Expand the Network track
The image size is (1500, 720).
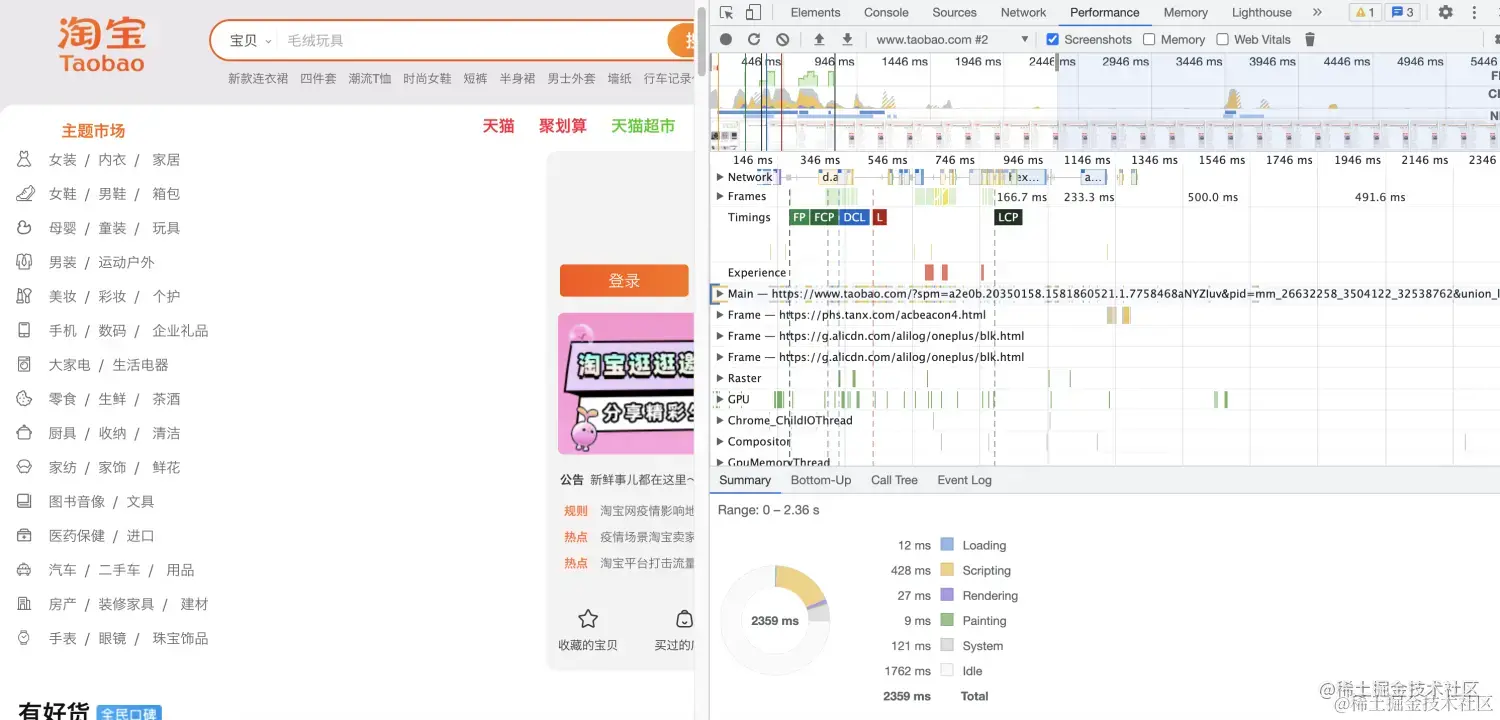coord(720,177)
